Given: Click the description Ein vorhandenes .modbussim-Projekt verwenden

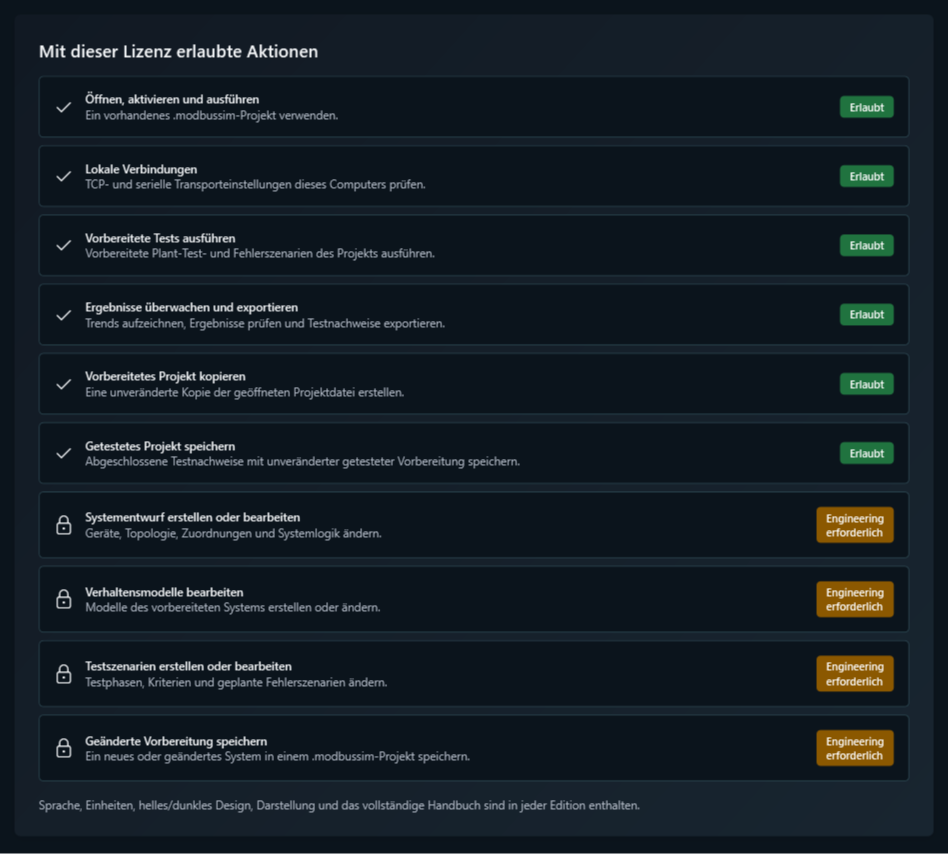Looking at the screenshot, I should pyautogui.click(x=212, y=115).
